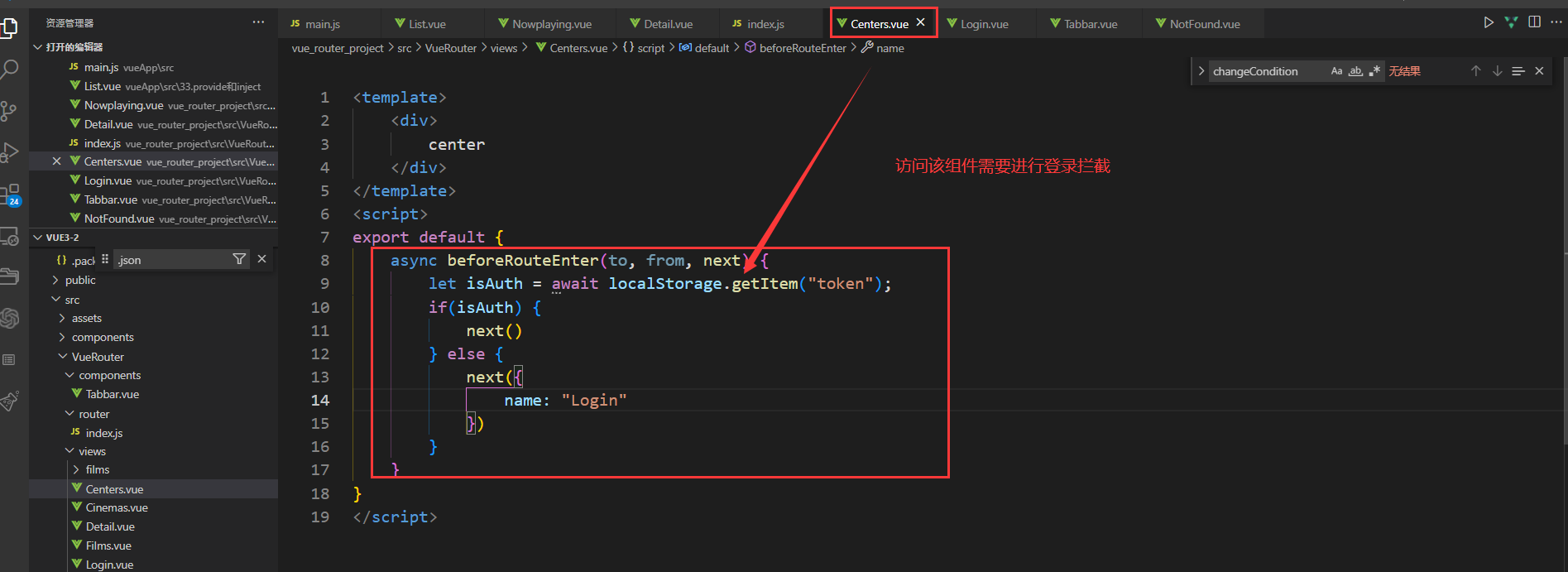Image resolution: width=1568 pixels, height=572 pixels.
Task: Switch to the NotFound.vue tab
Action: click(1205, 24)
